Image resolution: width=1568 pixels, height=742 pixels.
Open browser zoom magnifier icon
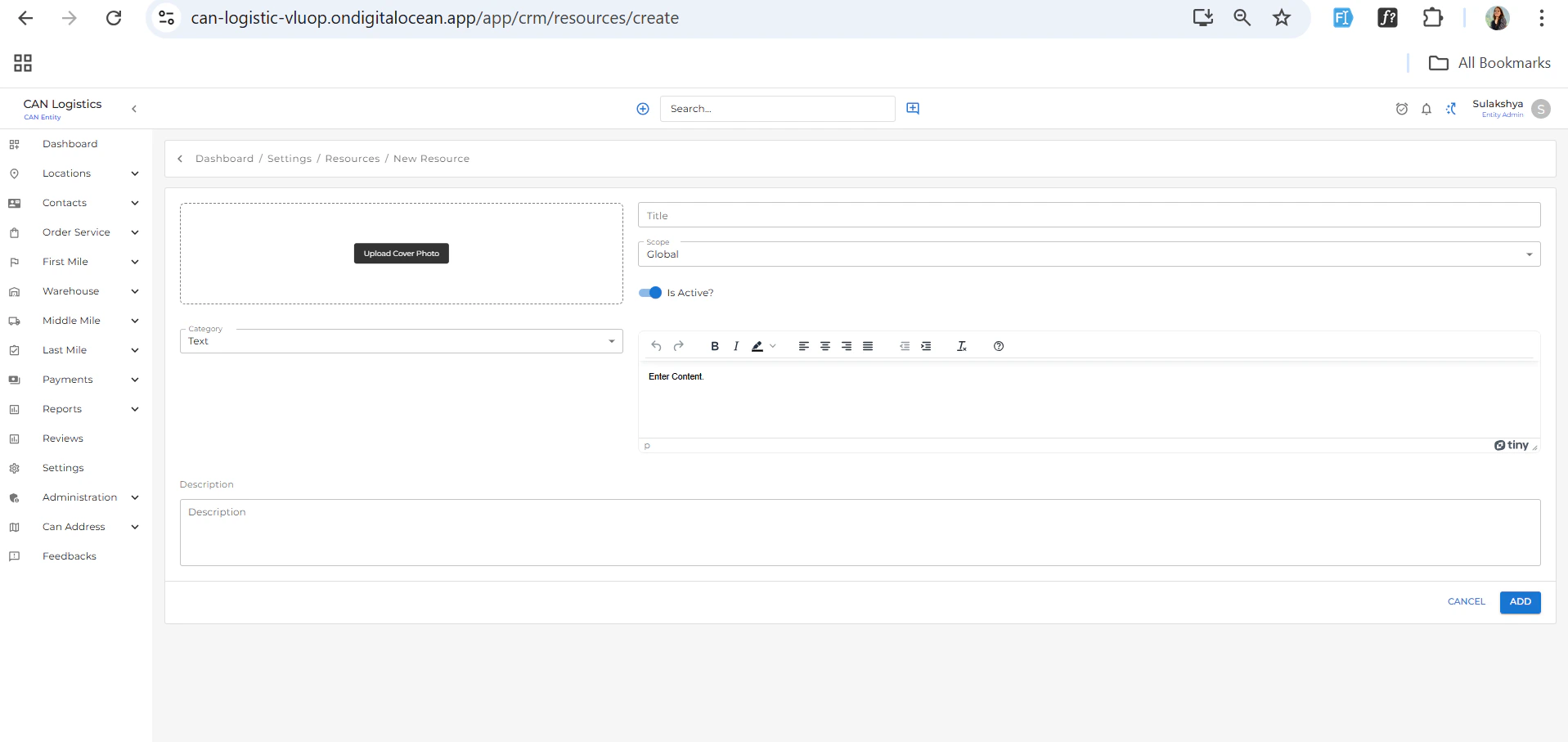point(1242,18)
